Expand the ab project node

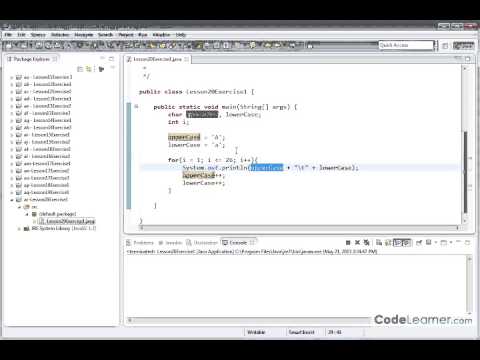tap(12, 84)
